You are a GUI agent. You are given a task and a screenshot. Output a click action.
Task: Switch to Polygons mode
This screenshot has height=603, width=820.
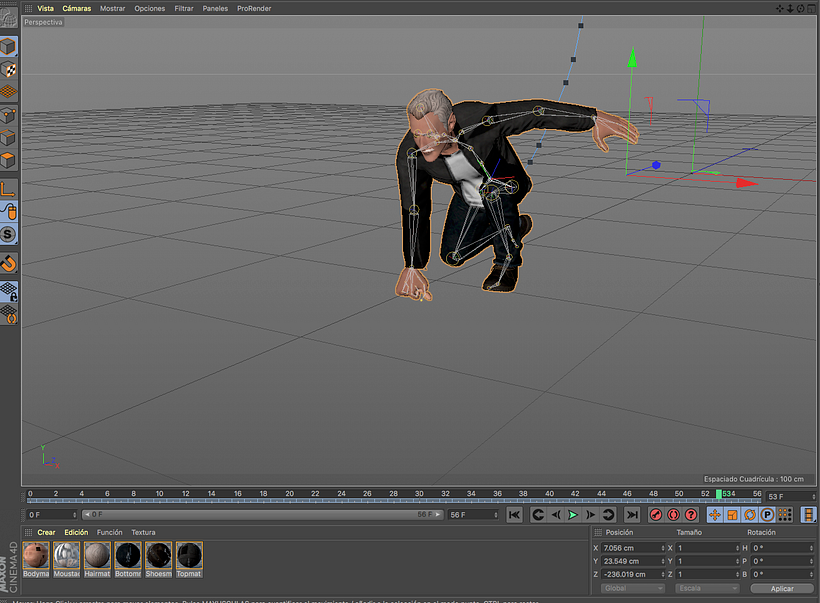[8, 160]
